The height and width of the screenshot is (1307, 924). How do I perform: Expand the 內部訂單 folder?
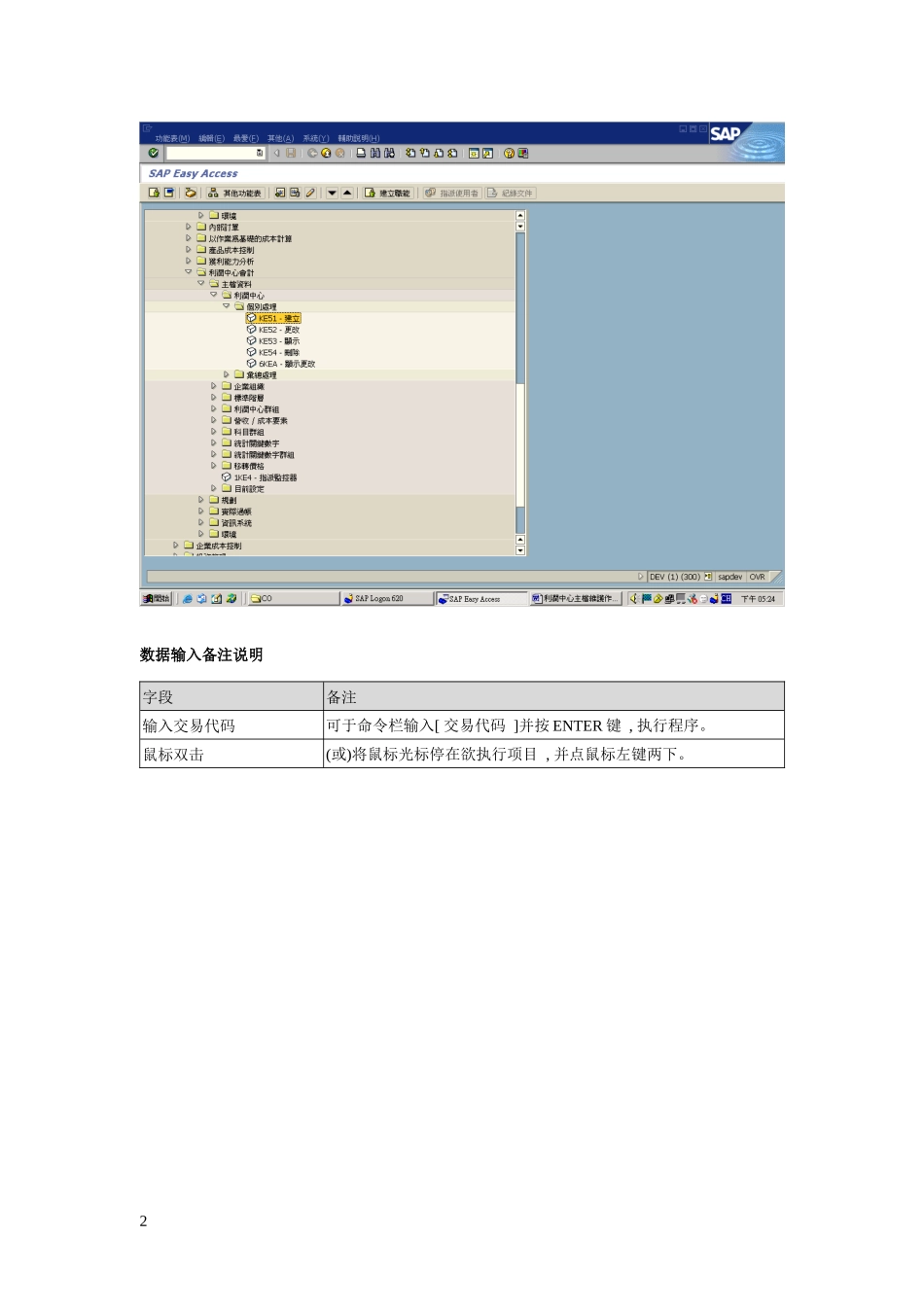(189, 227)
